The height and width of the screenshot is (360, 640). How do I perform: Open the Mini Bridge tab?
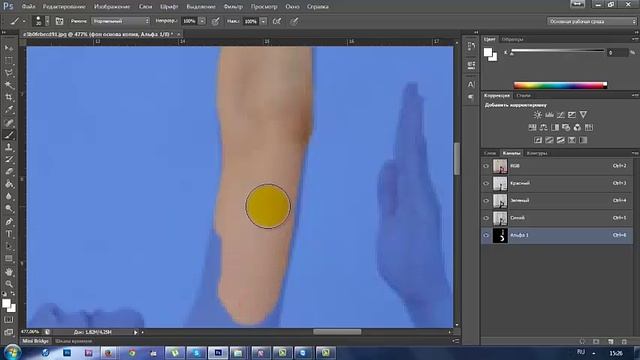coord(35,341)
